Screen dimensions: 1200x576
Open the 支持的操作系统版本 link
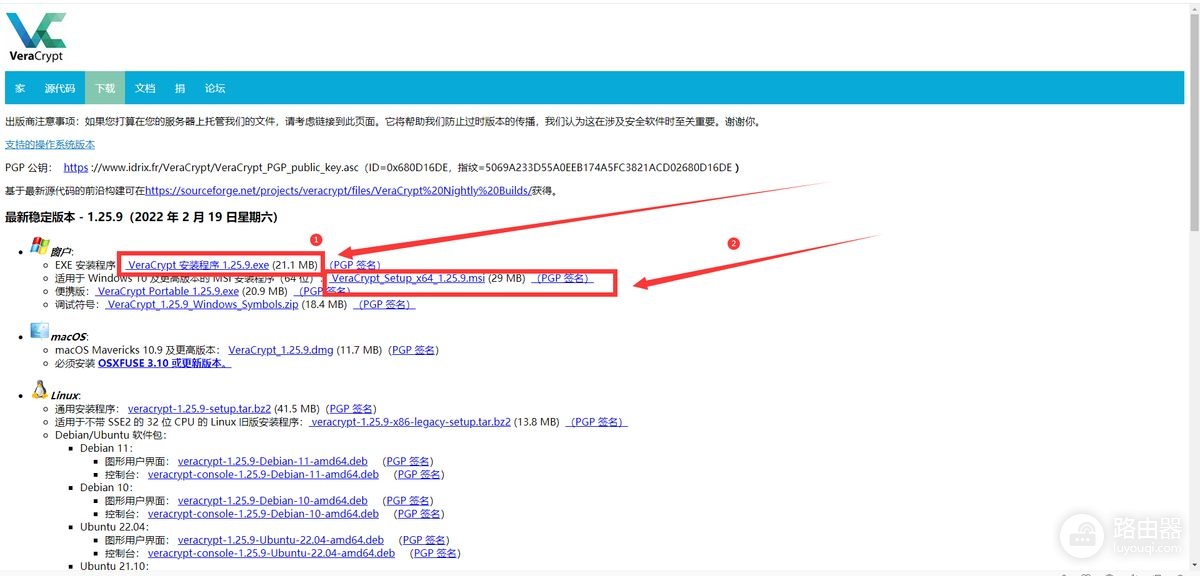pyautogui.click(x=50, y=145)
